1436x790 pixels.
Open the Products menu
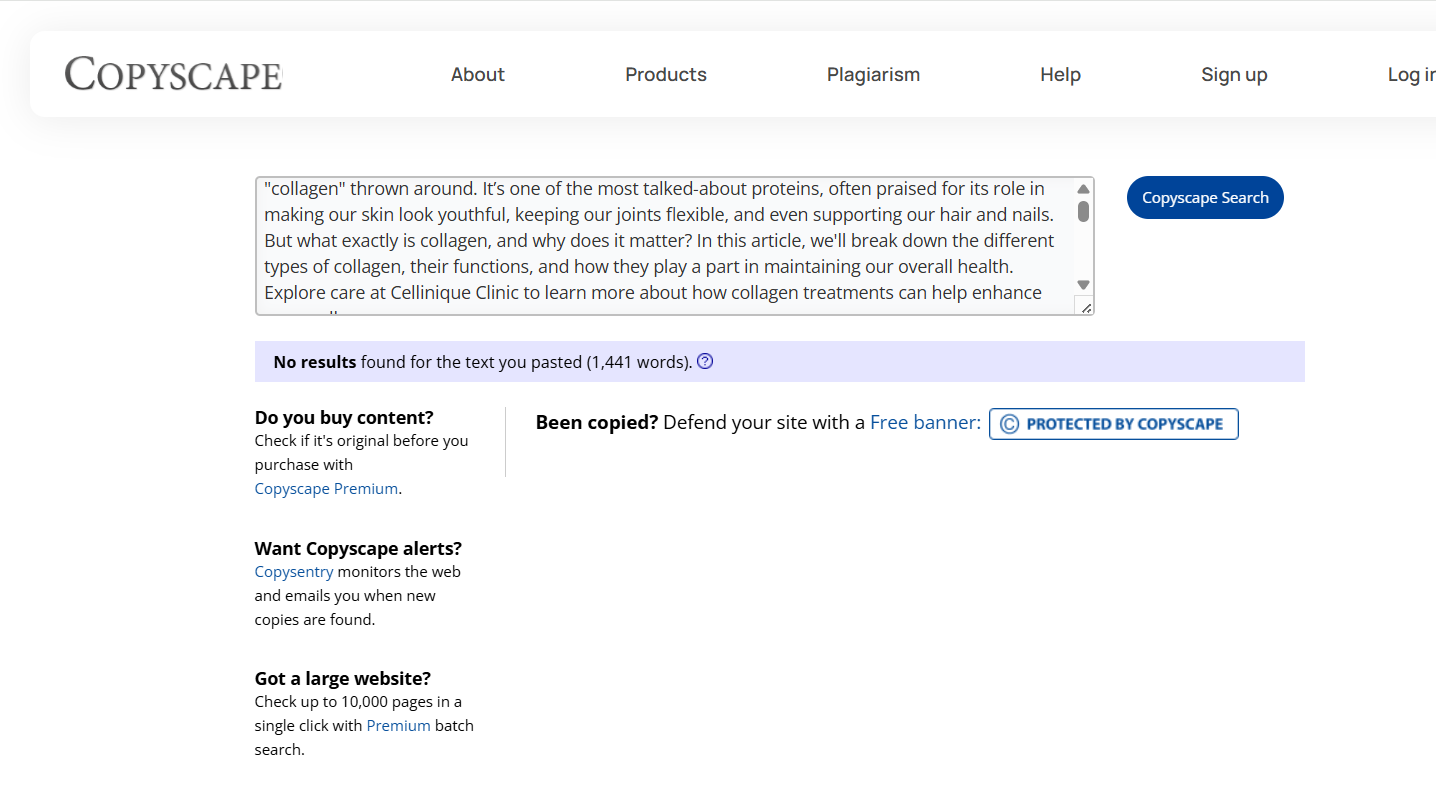pyautogui.click(x=665, y=75)
